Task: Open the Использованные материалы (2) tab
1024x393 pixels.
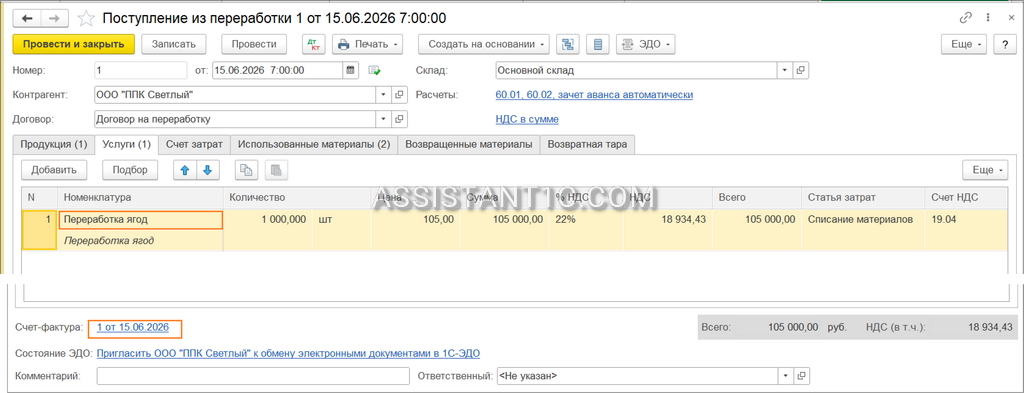Action: tap(314, 144)
